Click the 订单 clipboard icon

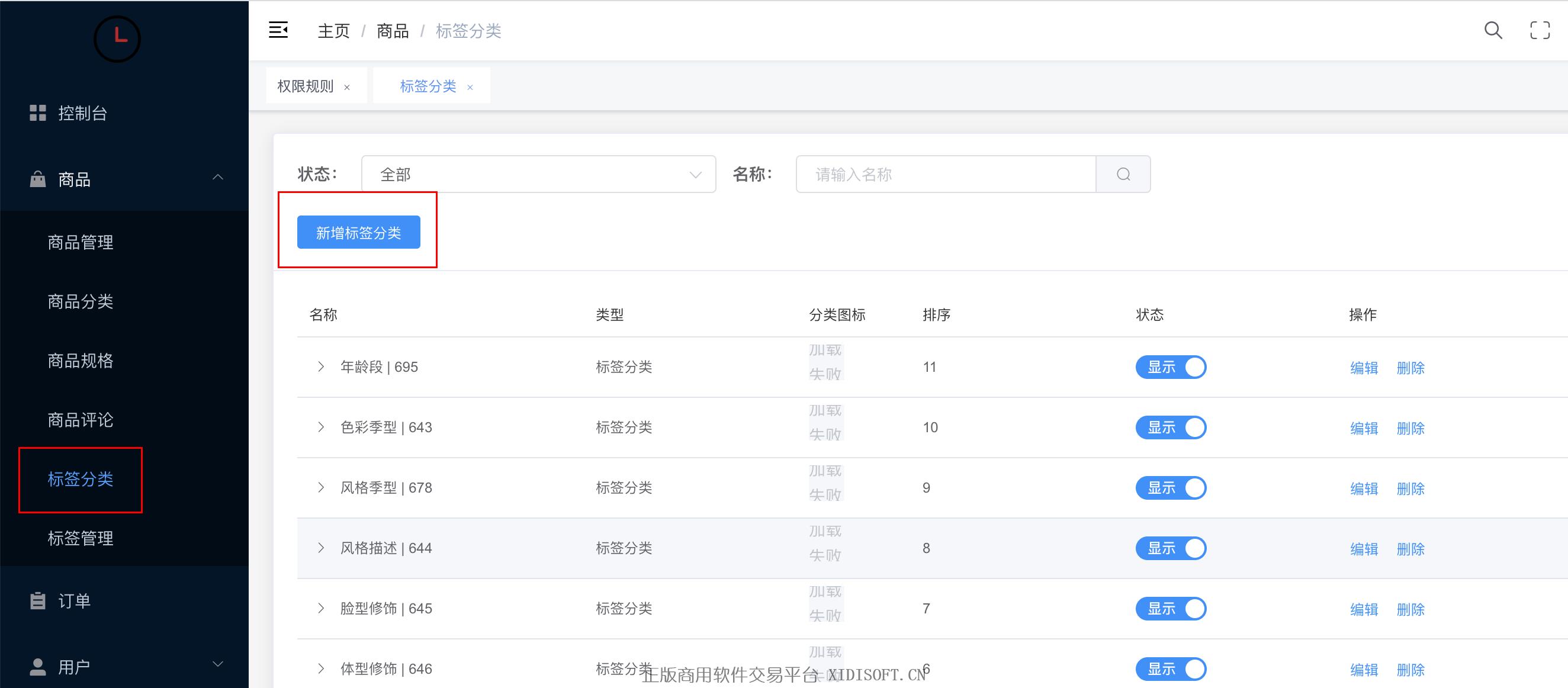(x=38, y=601)
